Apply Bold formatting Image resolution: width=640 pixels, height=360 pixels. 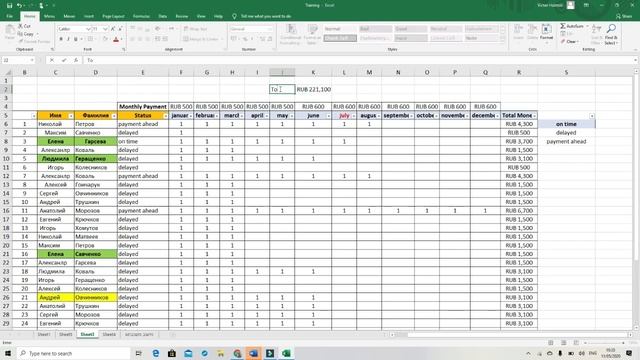coord(61,39)
